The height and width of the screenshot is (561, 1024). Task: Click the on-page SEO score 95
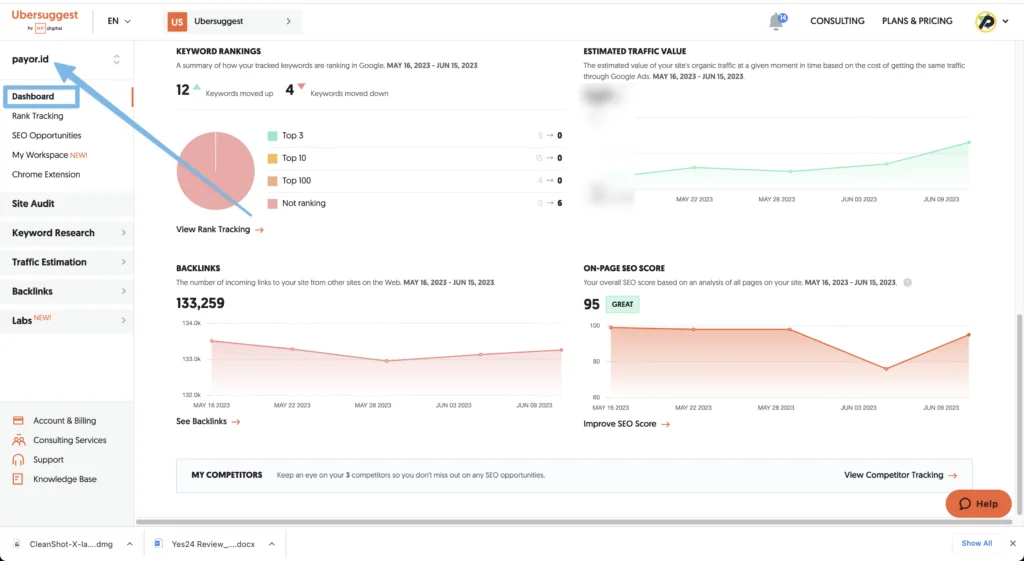[x=591, y=304]
